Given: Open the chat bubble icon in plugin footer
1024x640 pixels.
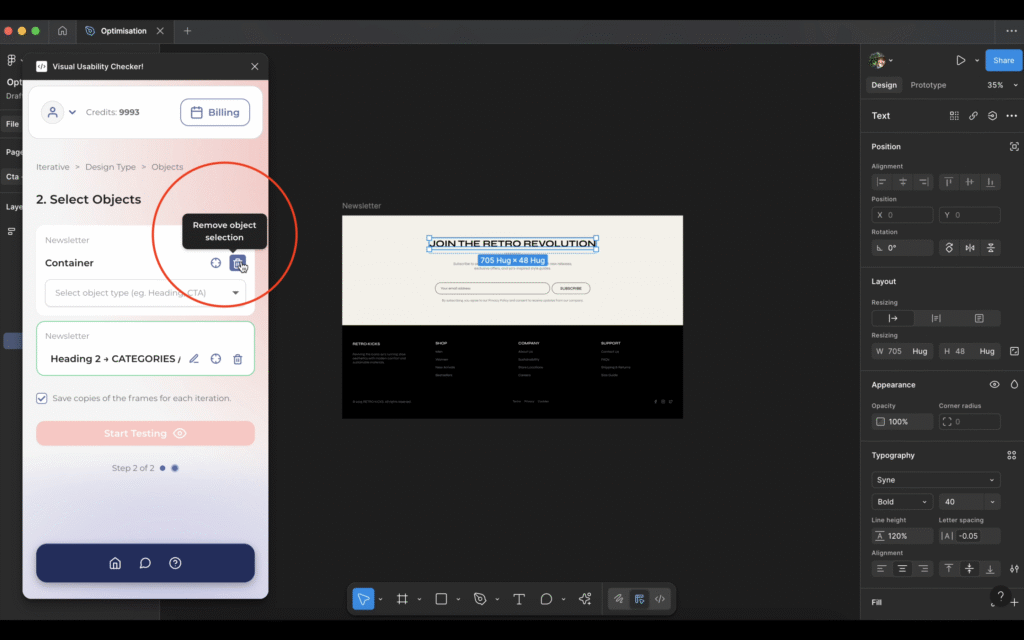Looking at the screenshot, I should click(x=145, y=563).
